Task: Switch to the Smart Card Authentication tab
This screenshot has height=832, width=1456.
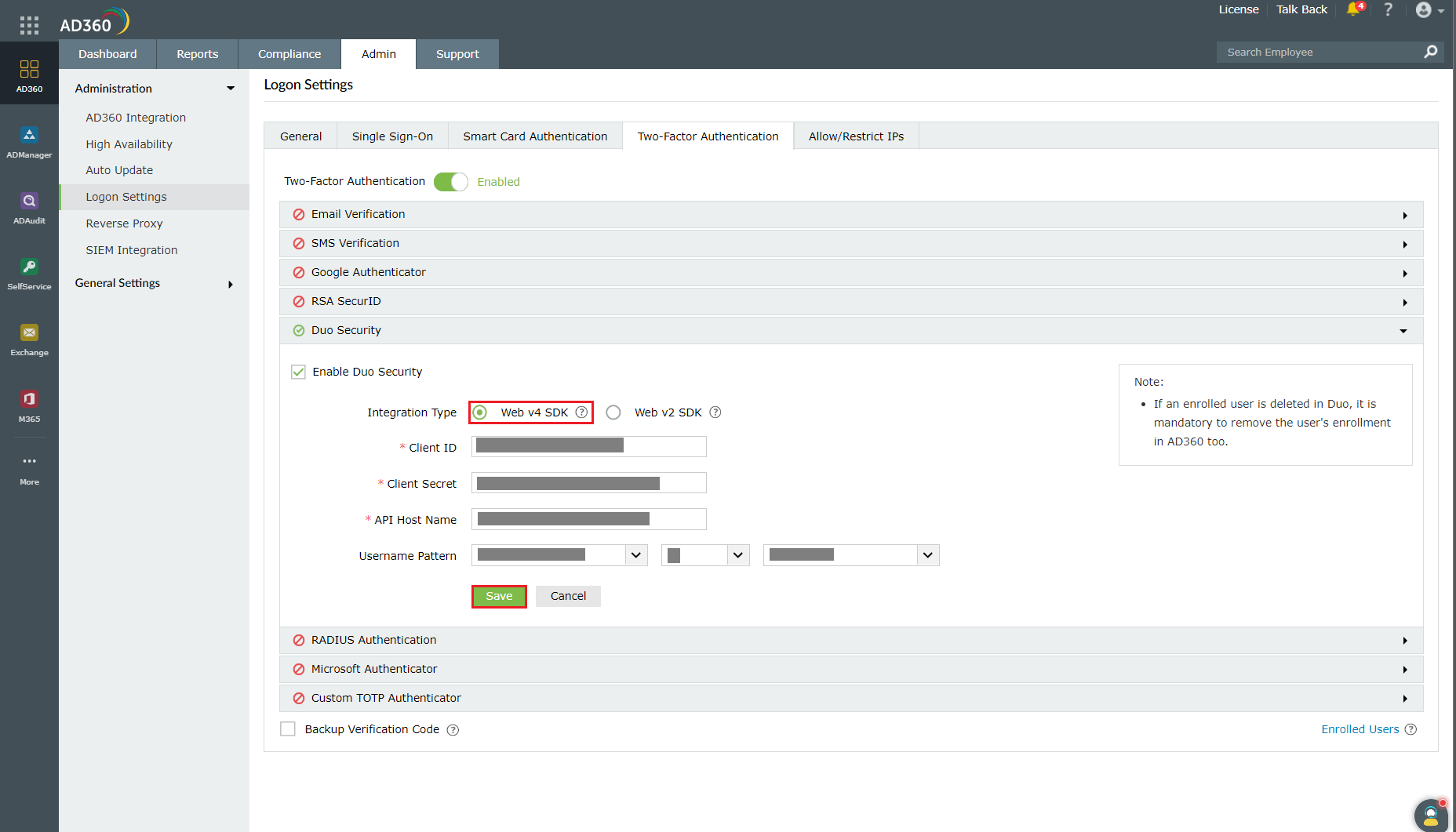Action: click(535, 136)
